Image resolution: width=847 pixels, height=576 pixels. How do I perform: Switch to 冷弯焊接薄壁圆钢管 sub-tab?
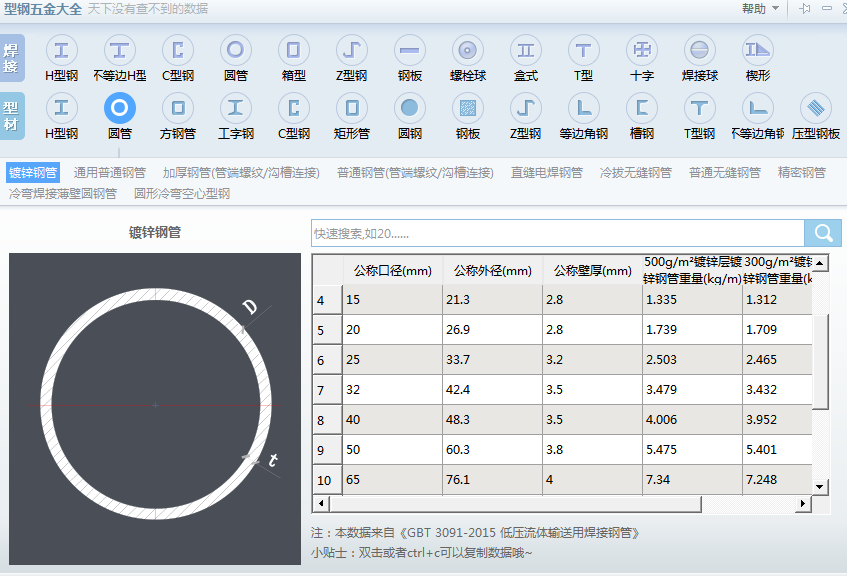(63, 193)
